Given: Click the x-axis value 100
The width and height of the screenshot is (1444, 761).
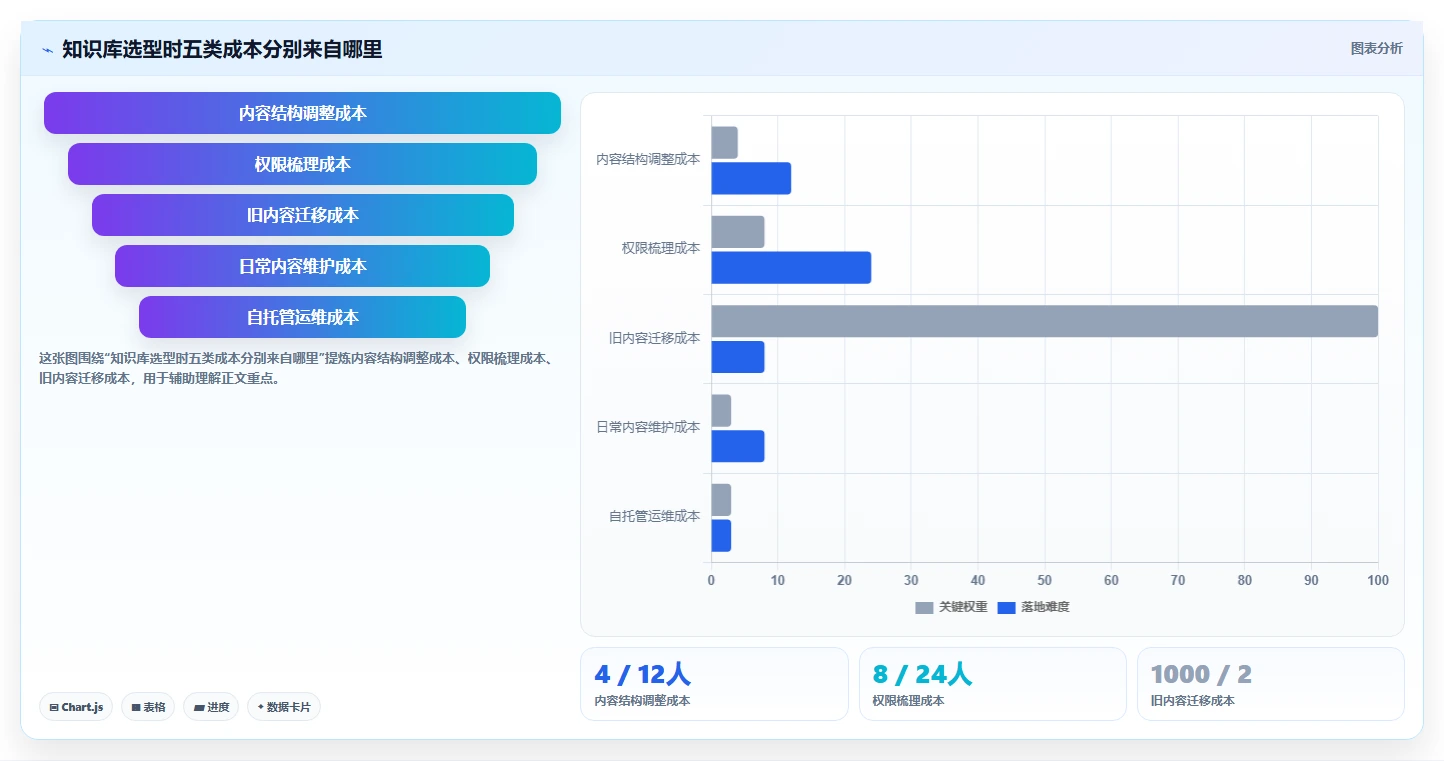Looking at the screenshot, I should coord(1378,580).
